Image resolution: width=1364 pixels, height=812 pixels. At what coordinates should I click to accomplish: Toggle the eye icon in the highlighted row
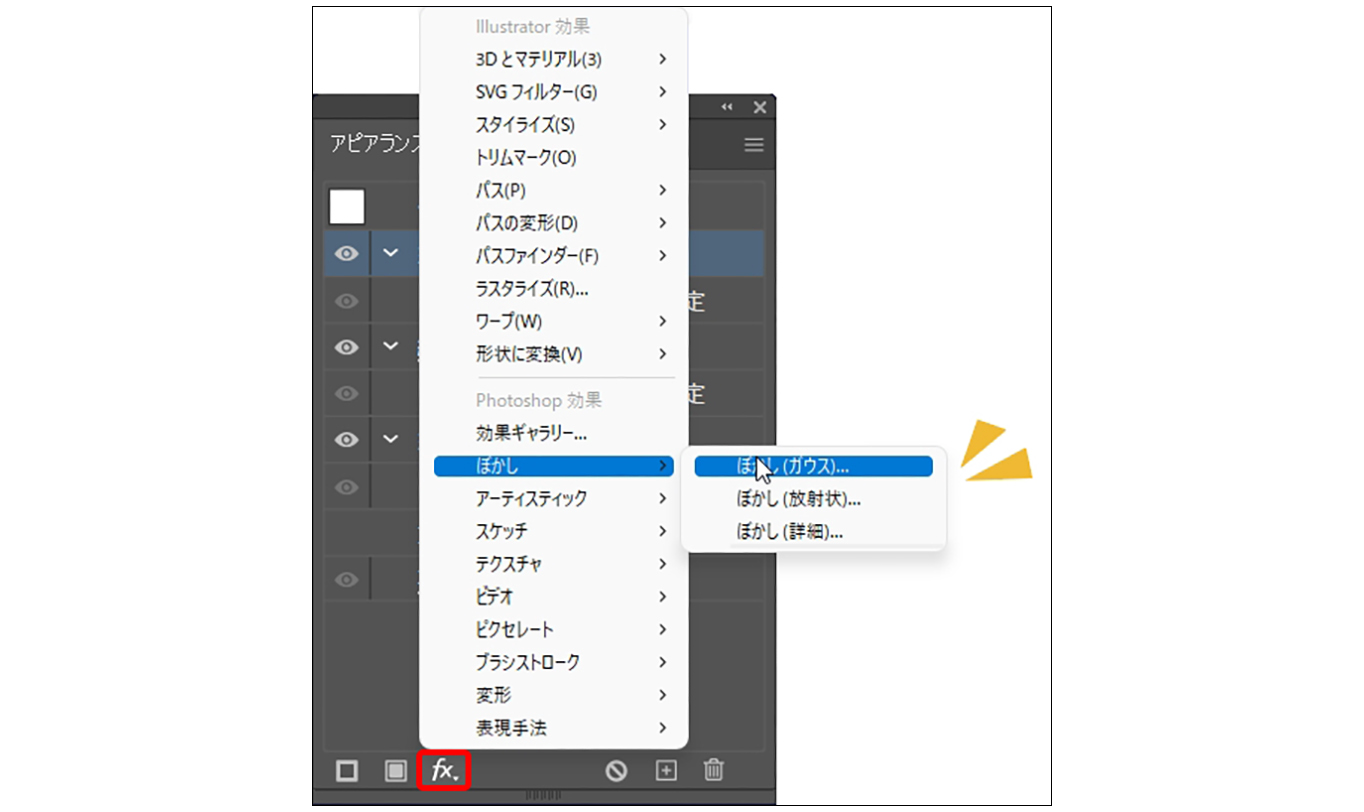tap(346, 254)
